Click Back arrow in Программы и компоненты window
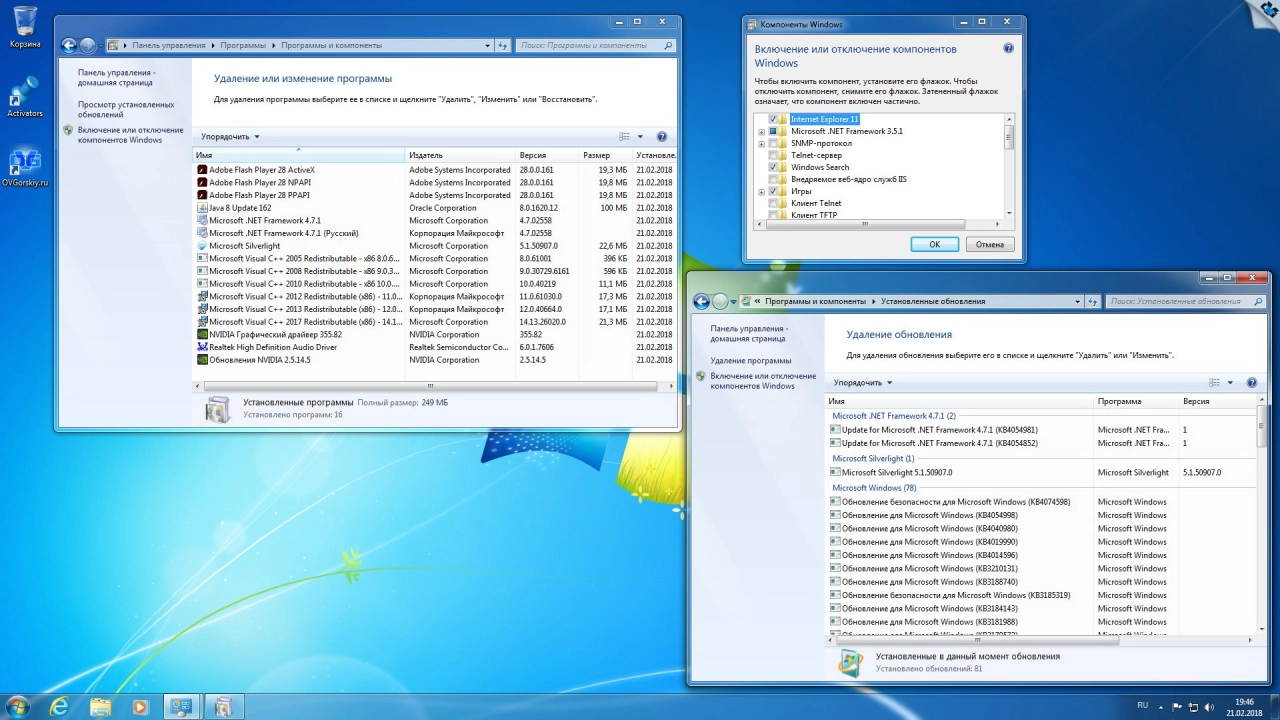The image size is (1280, 720). [69, 45]
